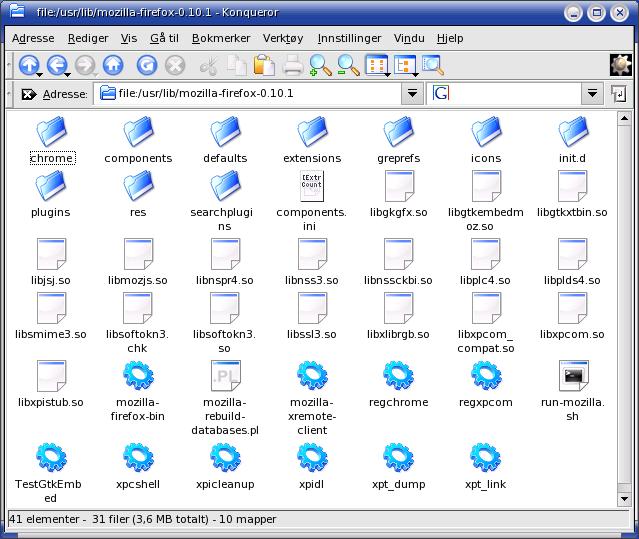Click the Back navigation arrow
639x539 pixels.
point(56,65)
